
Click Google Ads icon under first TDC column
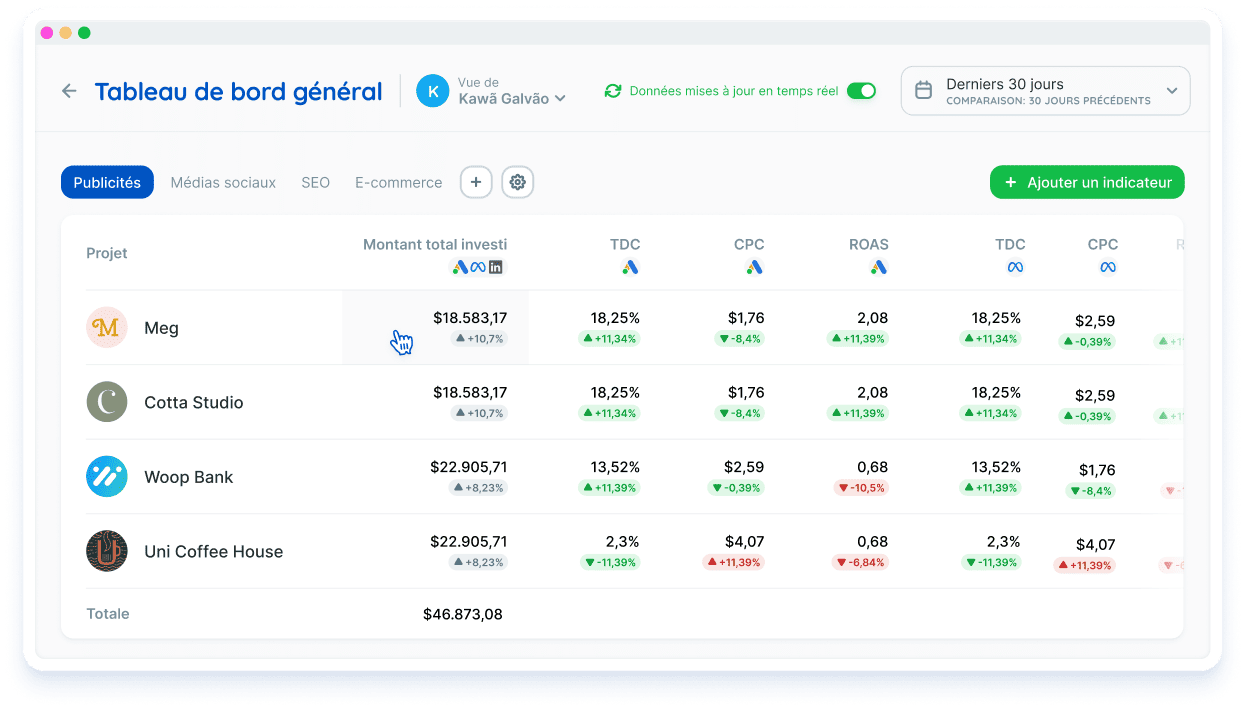(630, 267)
